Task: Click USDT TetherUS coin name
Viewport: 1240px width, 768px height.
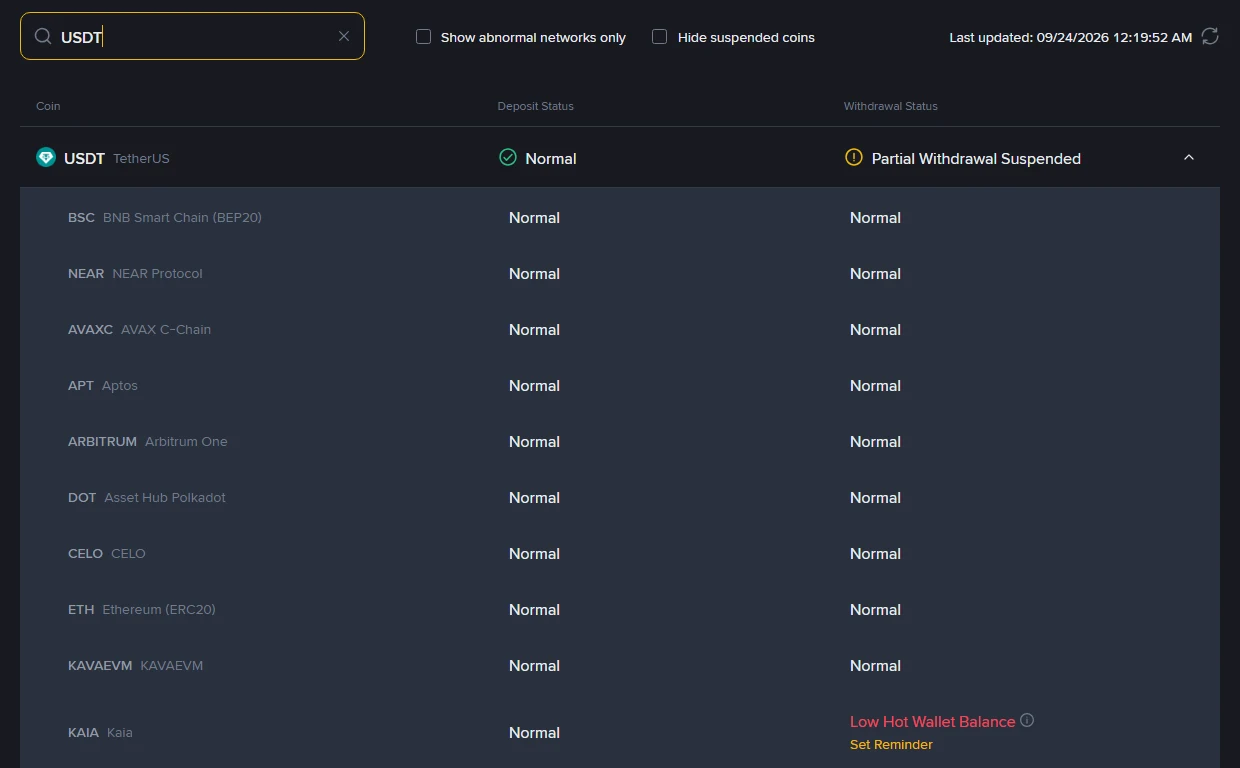Action: pos(117,158)
